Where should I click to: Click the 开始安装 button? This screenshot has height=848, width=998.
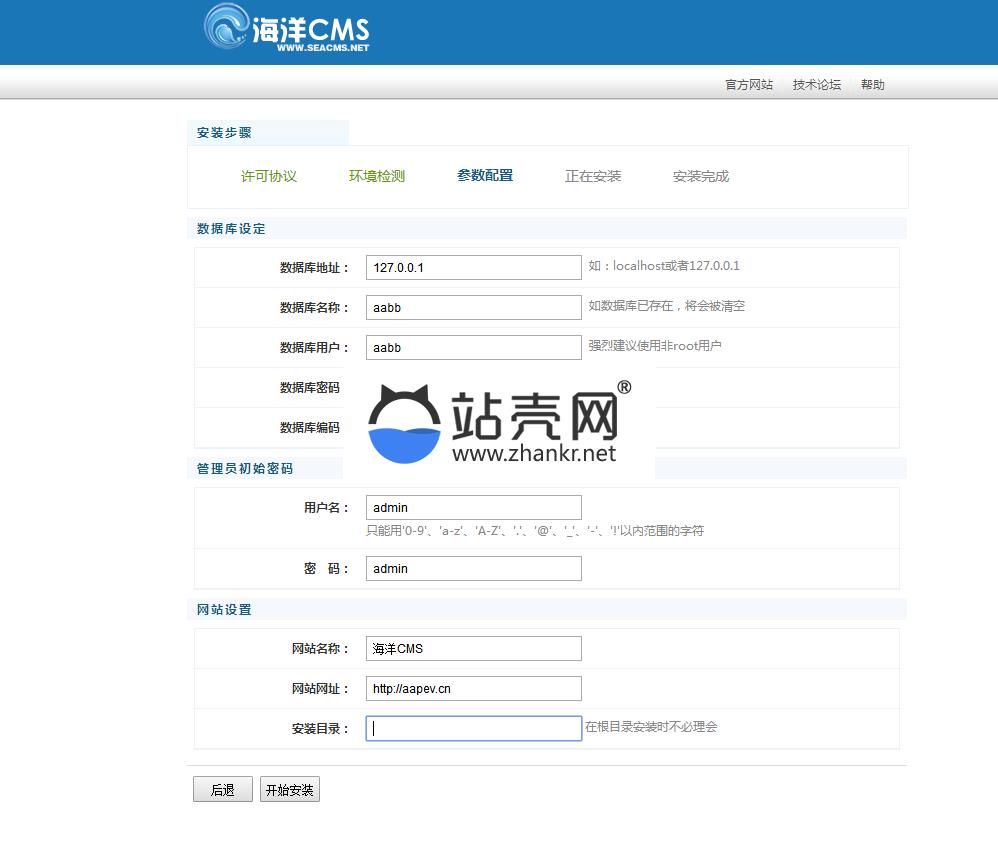pos(290,789)
